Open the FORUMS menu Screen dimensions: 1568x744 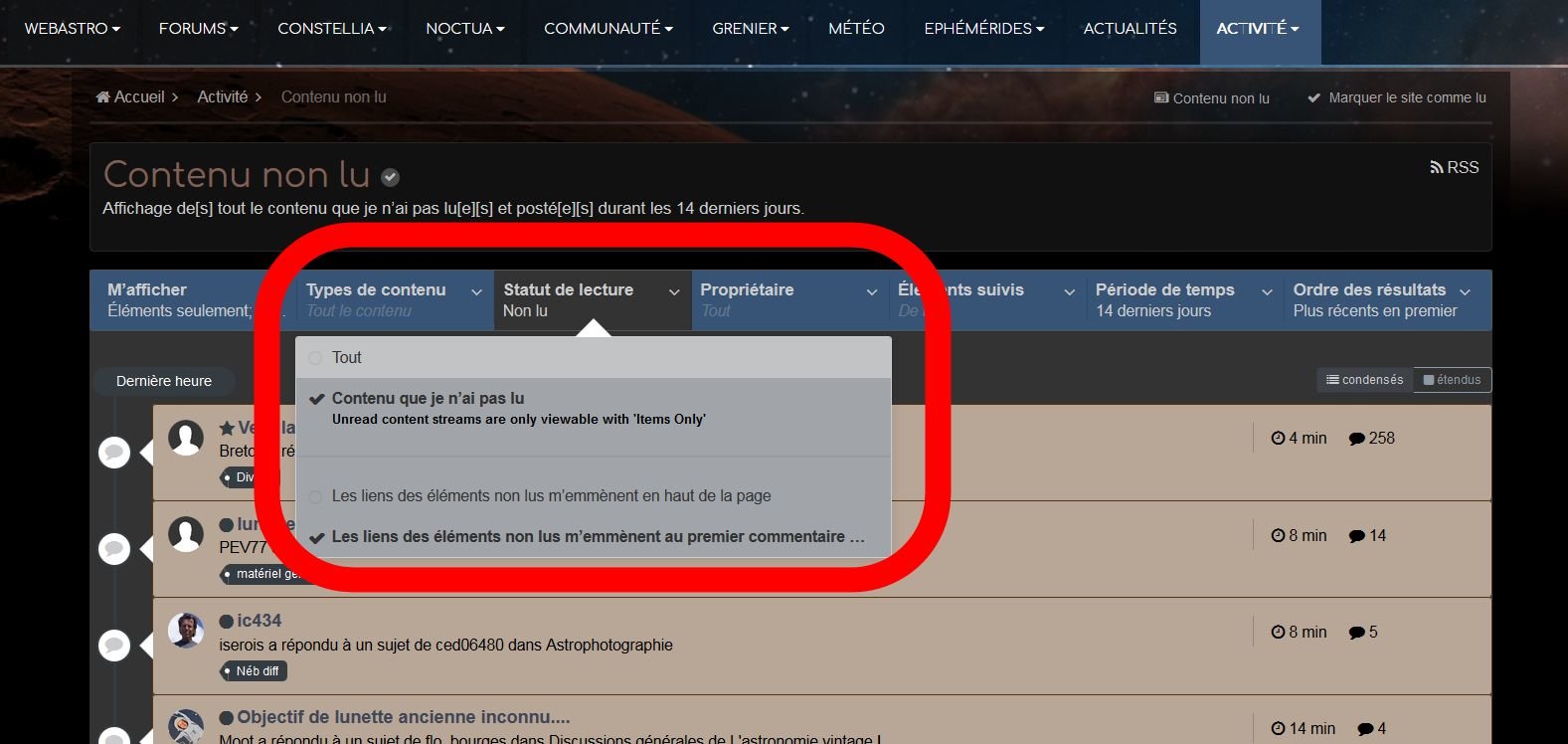pyautogui.click(x=199, y=29)
